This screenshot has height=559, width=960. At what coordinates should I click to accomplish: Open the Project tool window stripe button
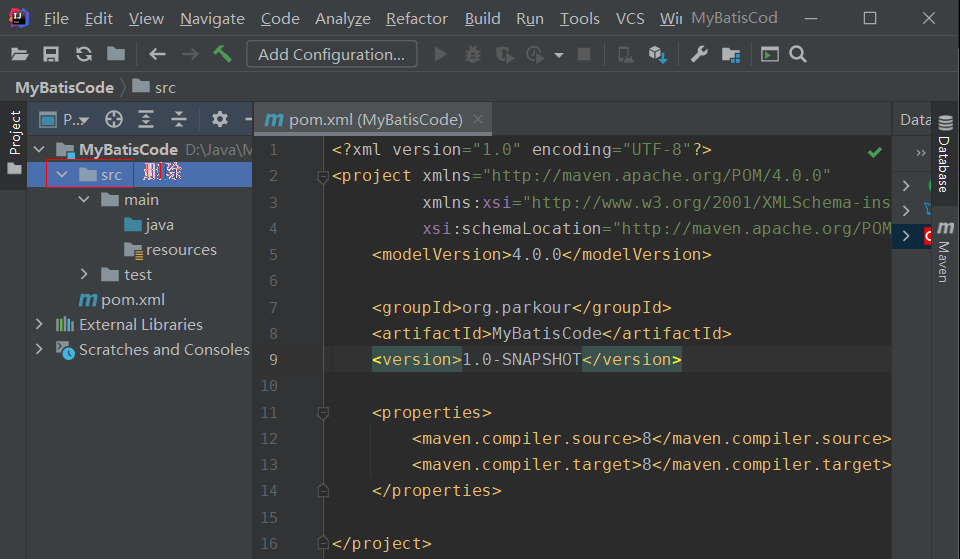[14, 142]
